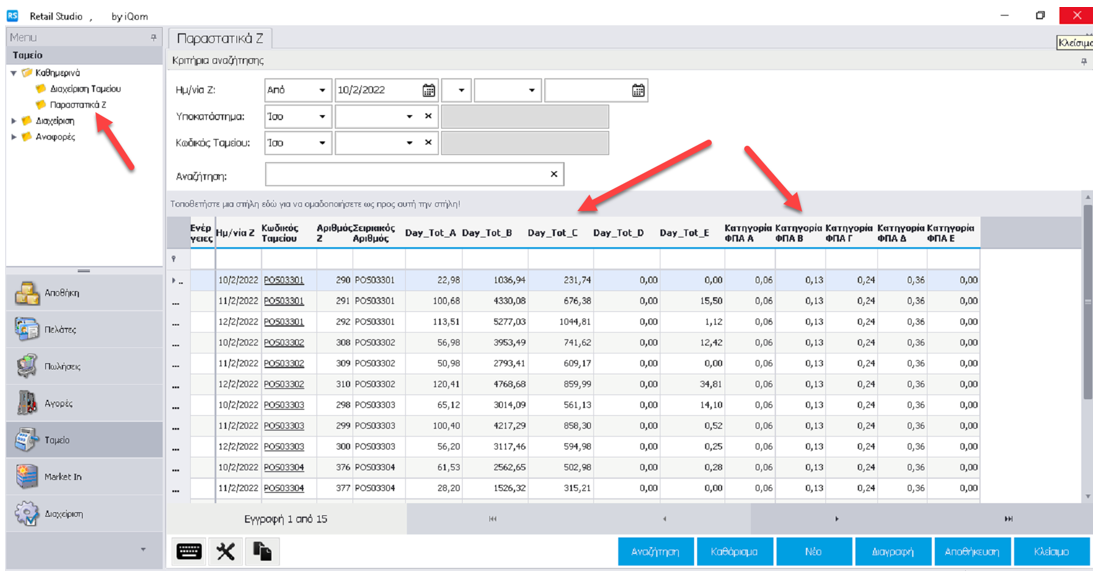This screenshot has height=574, width=1097.
Task: Click the copy documents icon
Action: (x=261, y=551)
